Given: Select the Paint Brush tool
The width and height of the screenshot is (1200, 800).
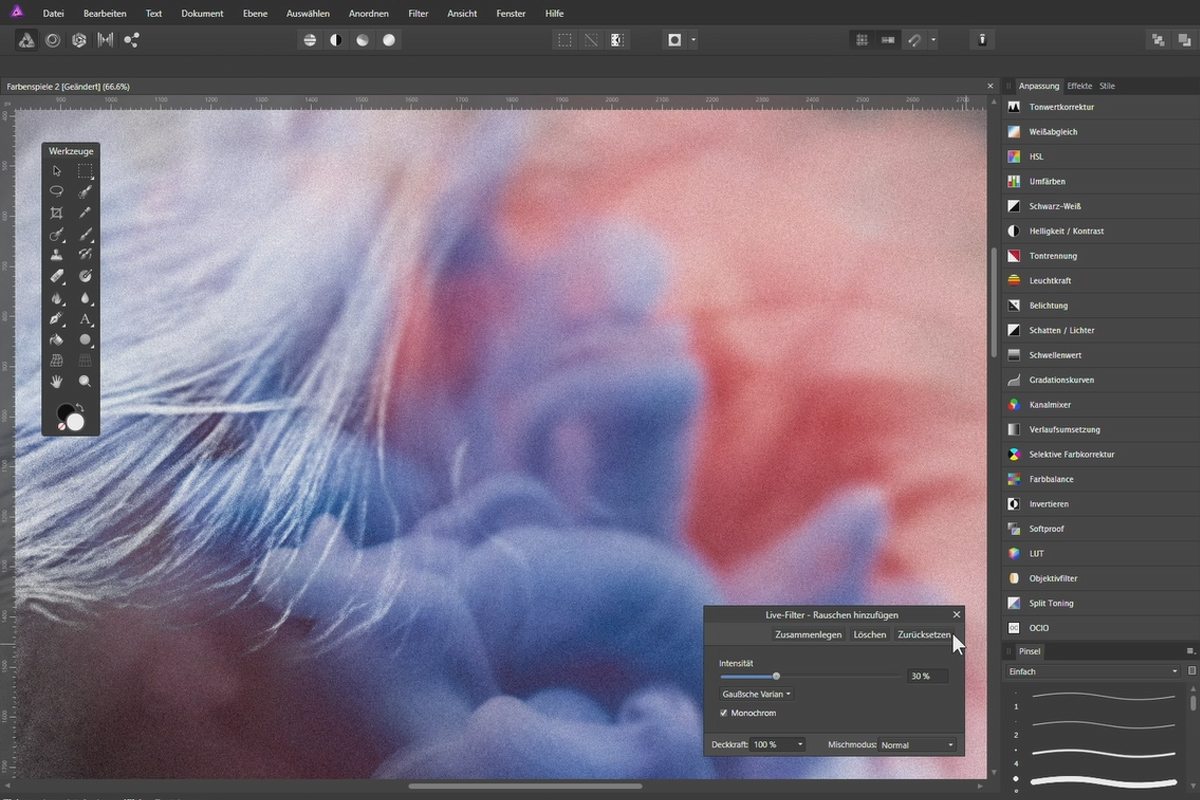Looking at the screenshot, I should click(x=86, y=234).
